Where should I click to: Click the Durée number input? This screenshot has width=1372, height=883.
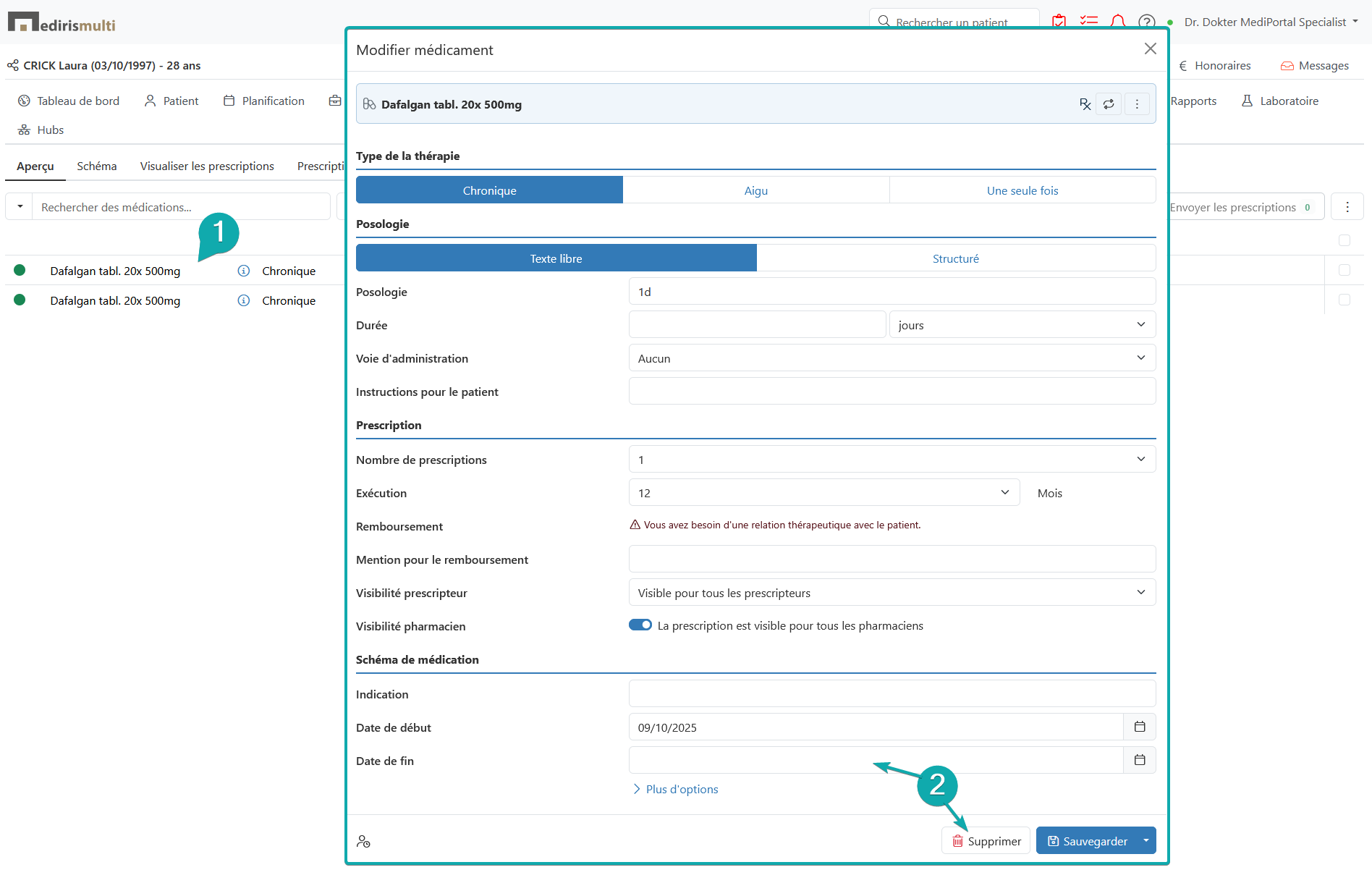click(758, 325)
